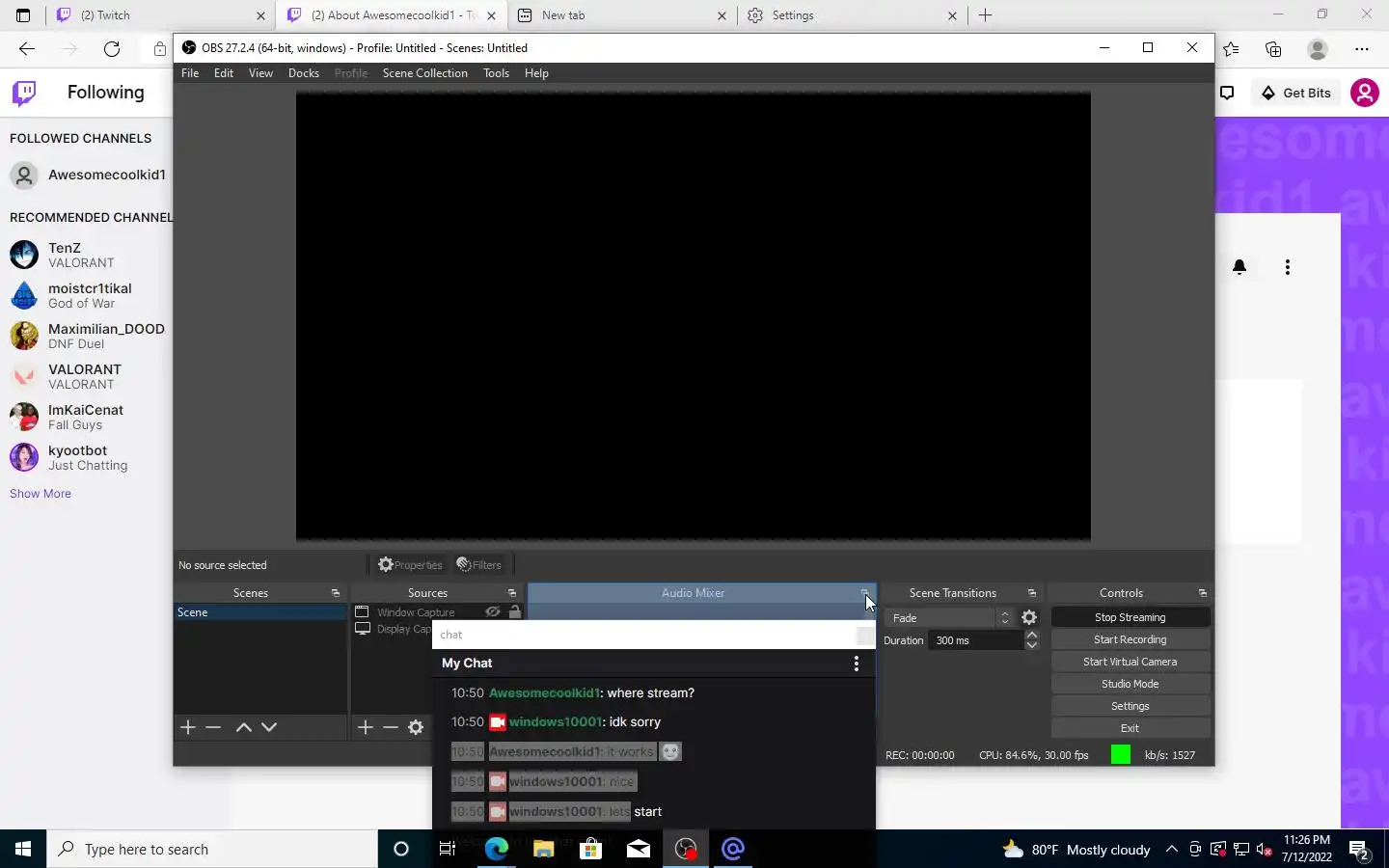Decrease transition duration with down arrow
The width and height of the screenshot is (1389, 868).
1031,645
